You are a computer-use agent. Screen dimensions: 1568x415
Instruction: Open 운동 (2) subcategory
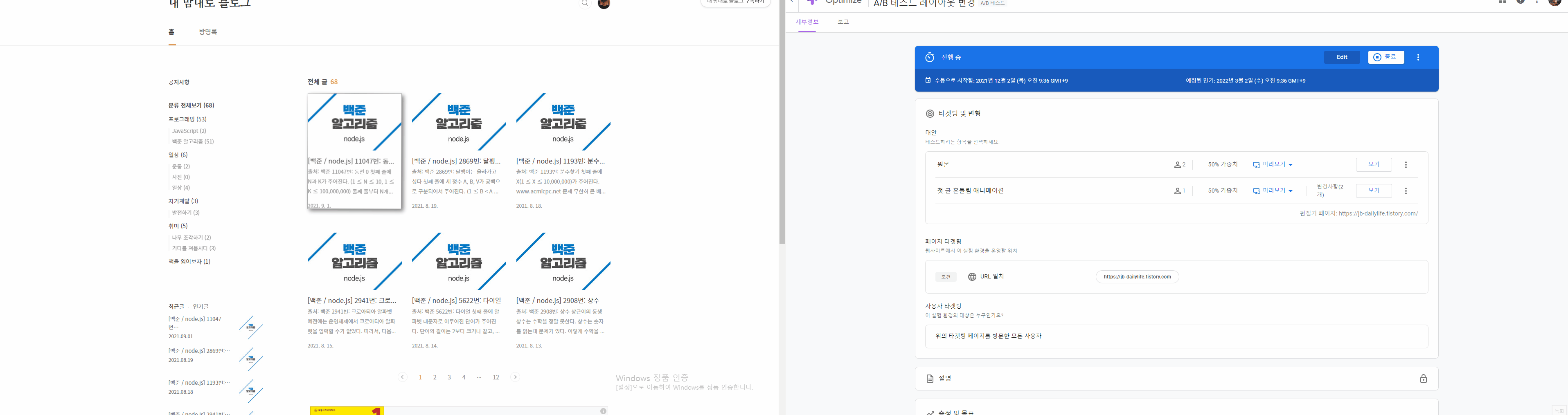181,167
